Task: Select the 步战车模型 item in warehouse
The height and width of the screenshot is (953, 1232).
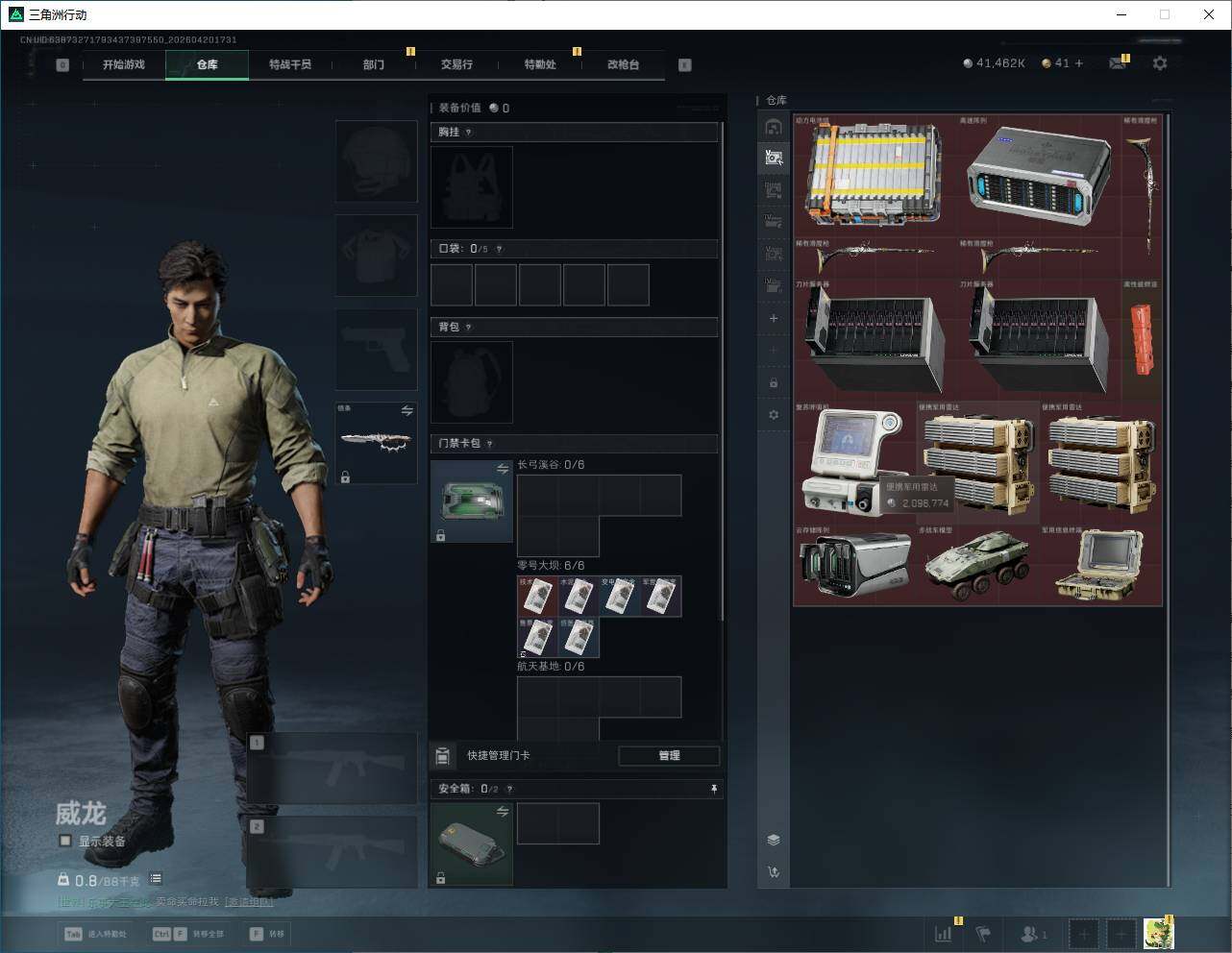Action: point(976,567)
